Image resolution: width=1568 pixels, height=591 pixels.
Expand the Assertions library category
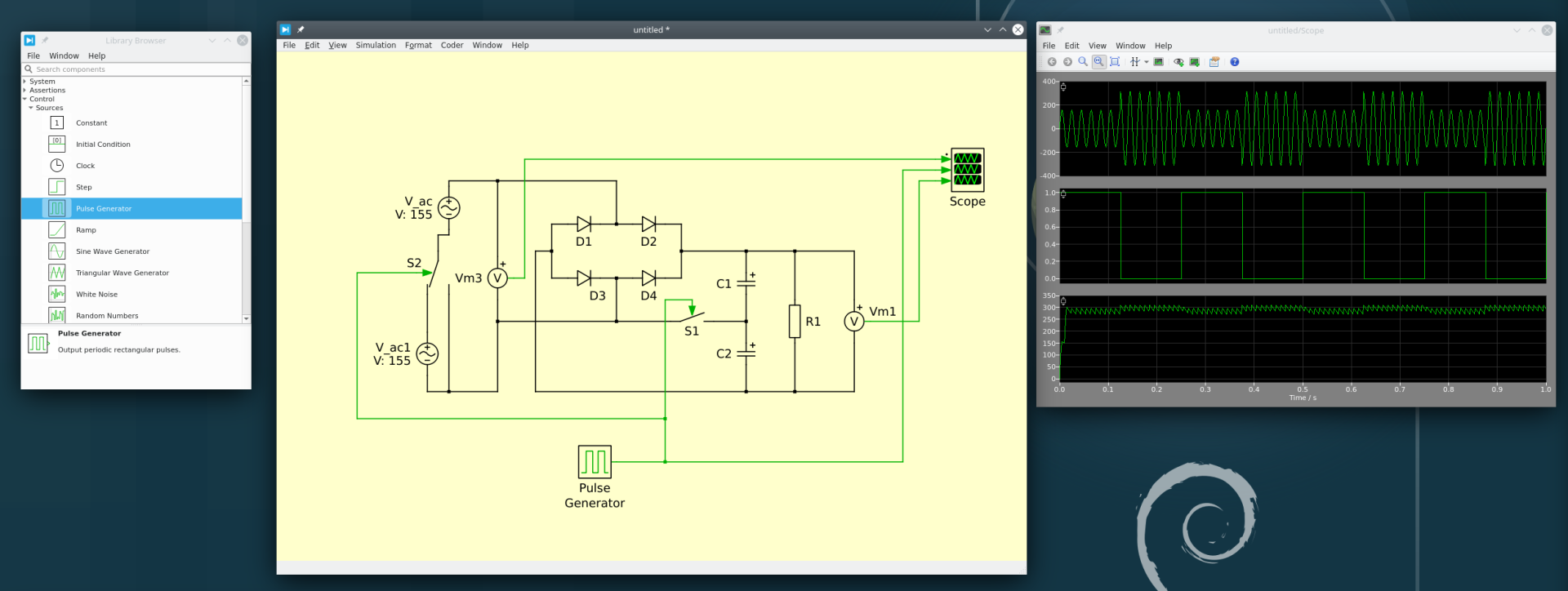coord(24,90)
